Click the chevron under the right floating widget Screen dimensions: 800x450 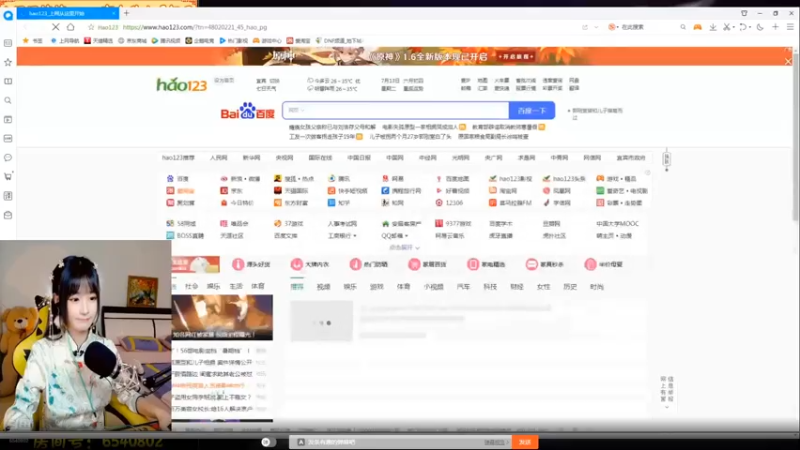[x=667, y=407]
